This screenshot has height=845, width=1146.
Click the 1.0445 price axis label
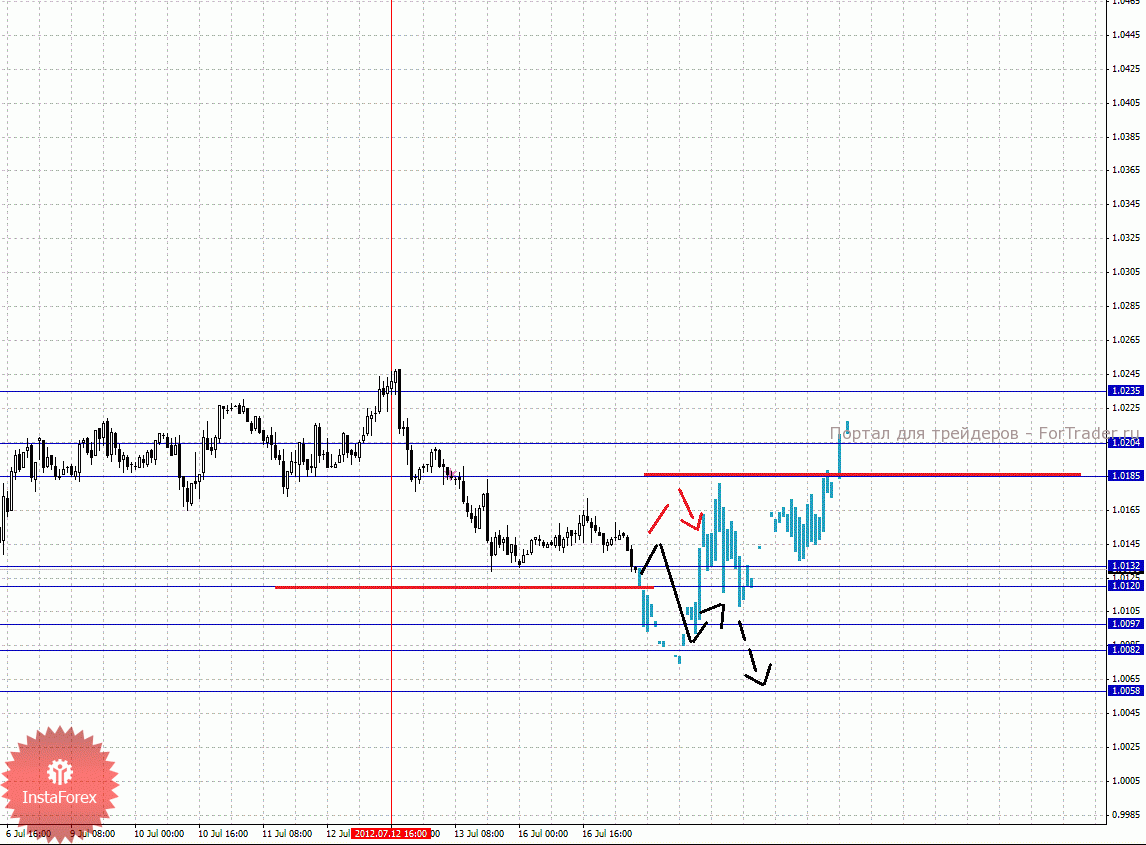(1126, 34)
